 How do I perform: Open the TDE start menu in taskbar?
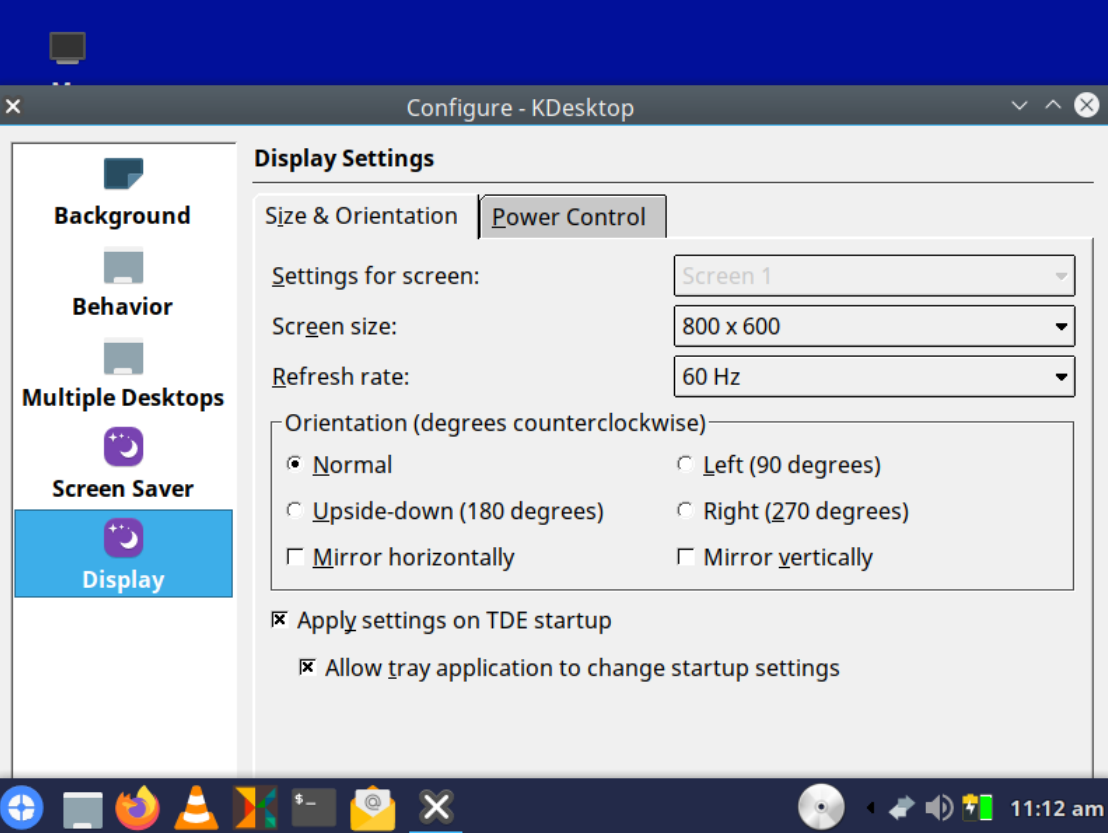coord(22,807)
